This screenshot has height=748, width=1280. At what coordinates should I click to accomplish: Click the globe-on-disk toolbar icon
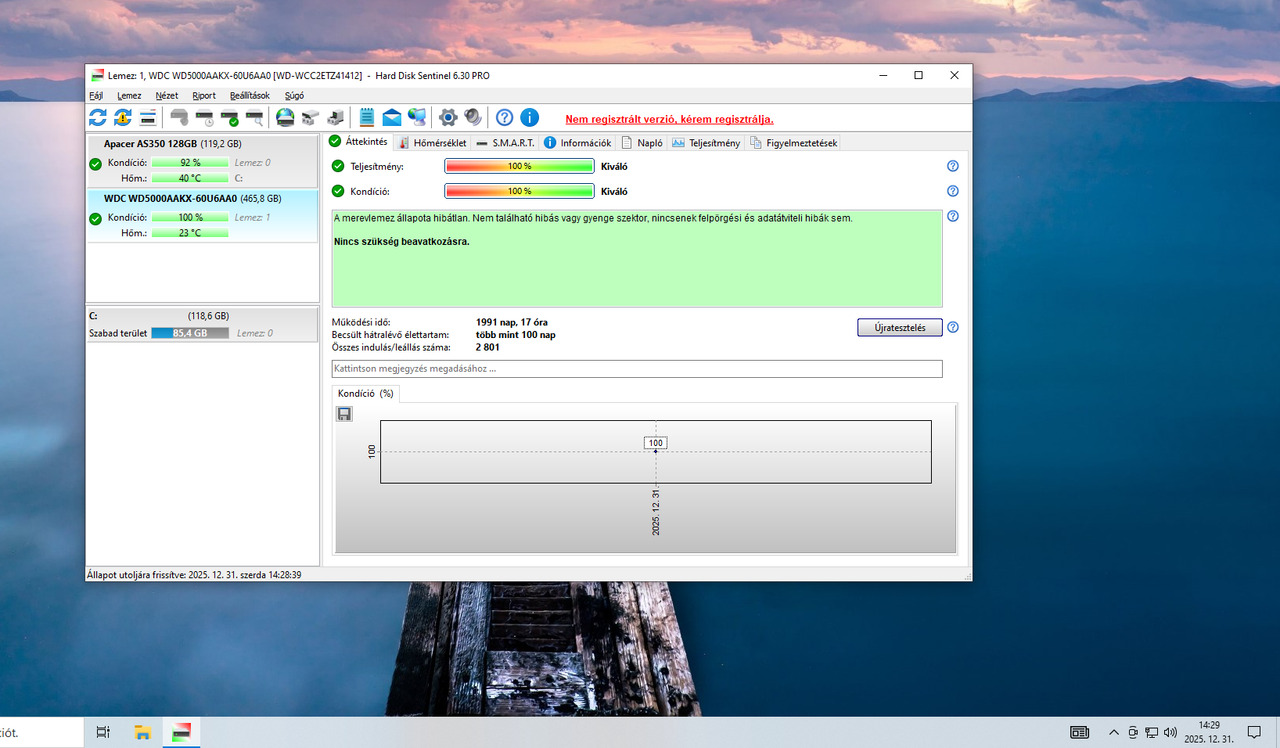tap(285, 118)
